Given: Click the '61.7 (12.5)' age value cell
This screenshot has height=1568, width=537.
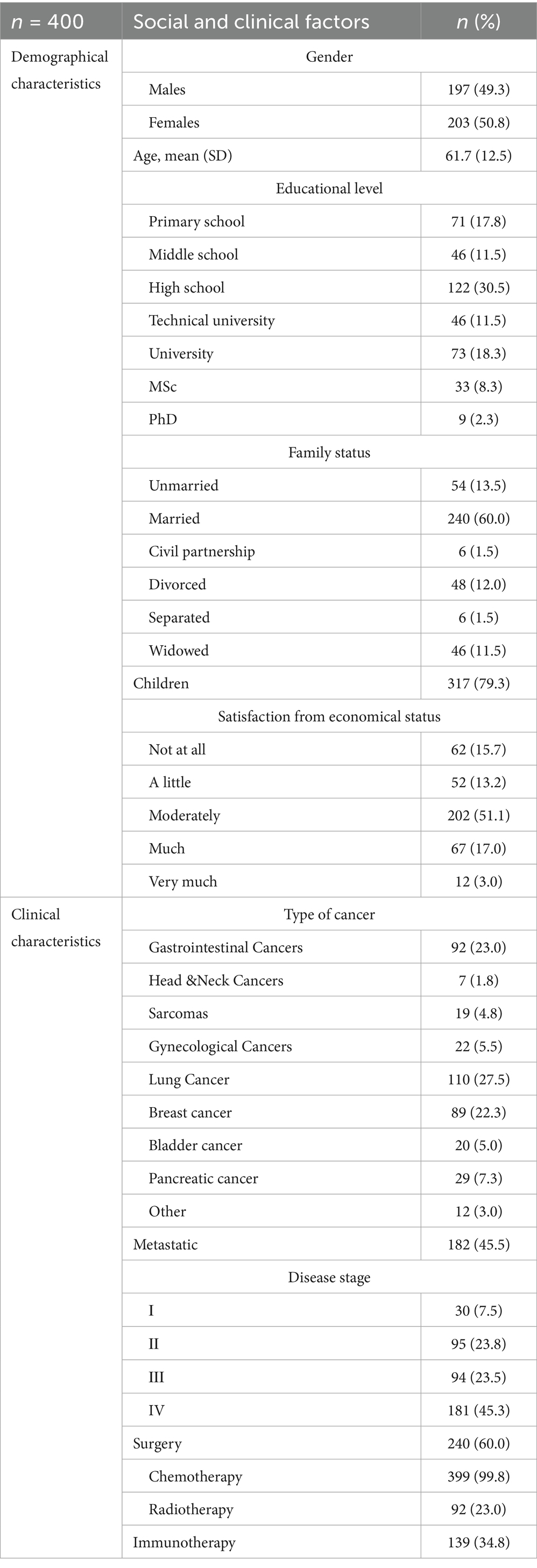Looking at the screenshot, I should (x=478, y=156).
